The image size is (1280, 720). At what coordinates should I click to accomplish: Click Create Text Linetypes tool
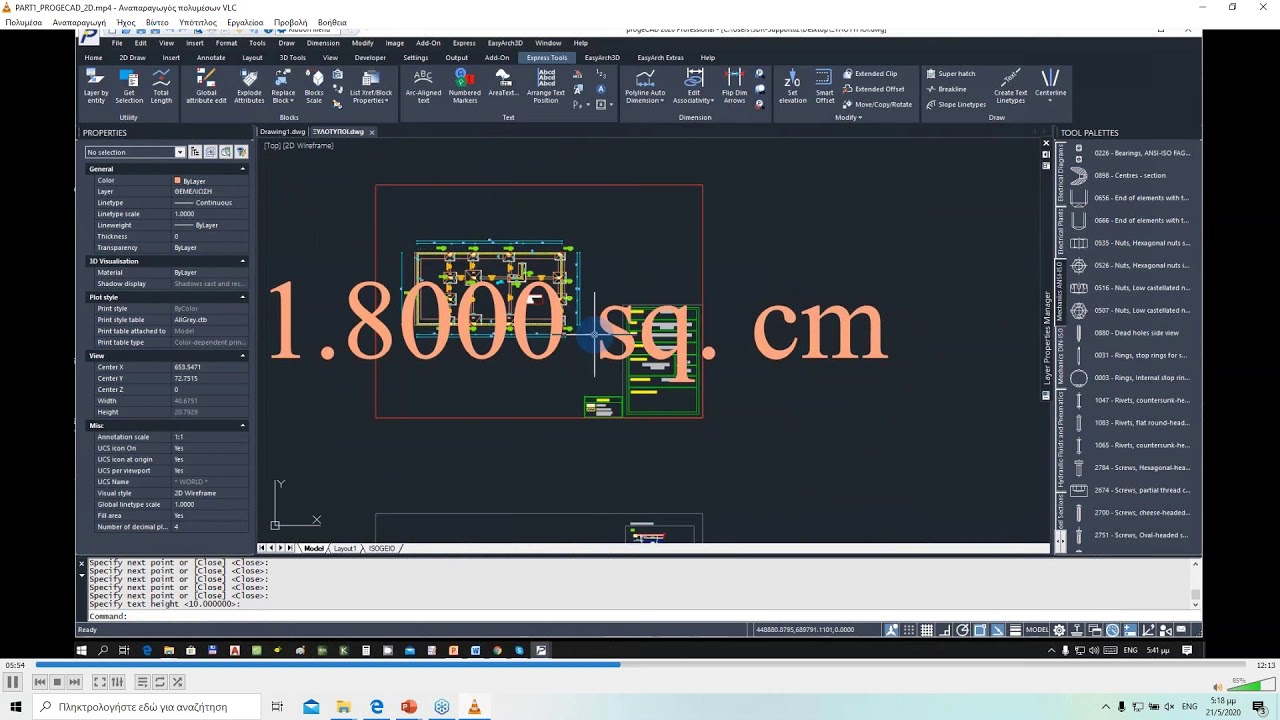pos(1010,87)
